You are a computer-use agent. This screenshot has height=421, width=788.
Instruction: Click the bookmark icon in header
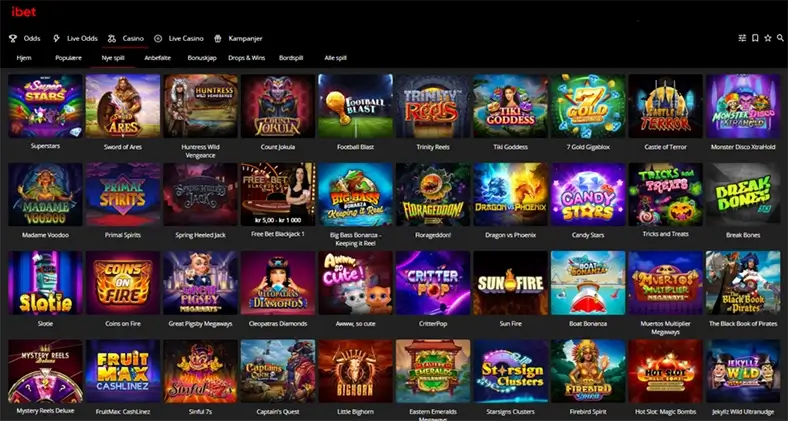[755, 38]
